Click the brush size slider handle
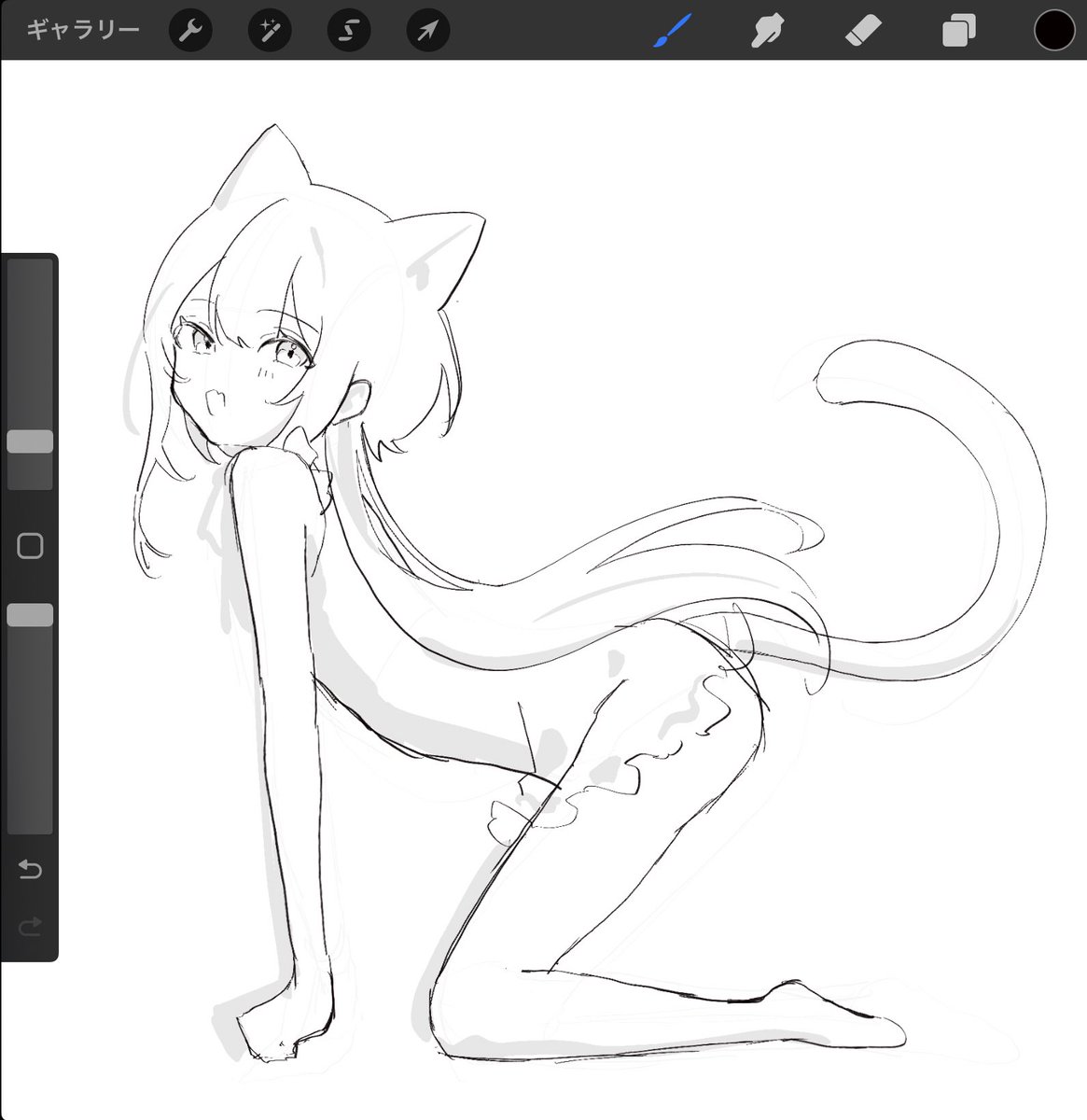This screenshot has width=1087, height=1120. pos(30,441)
